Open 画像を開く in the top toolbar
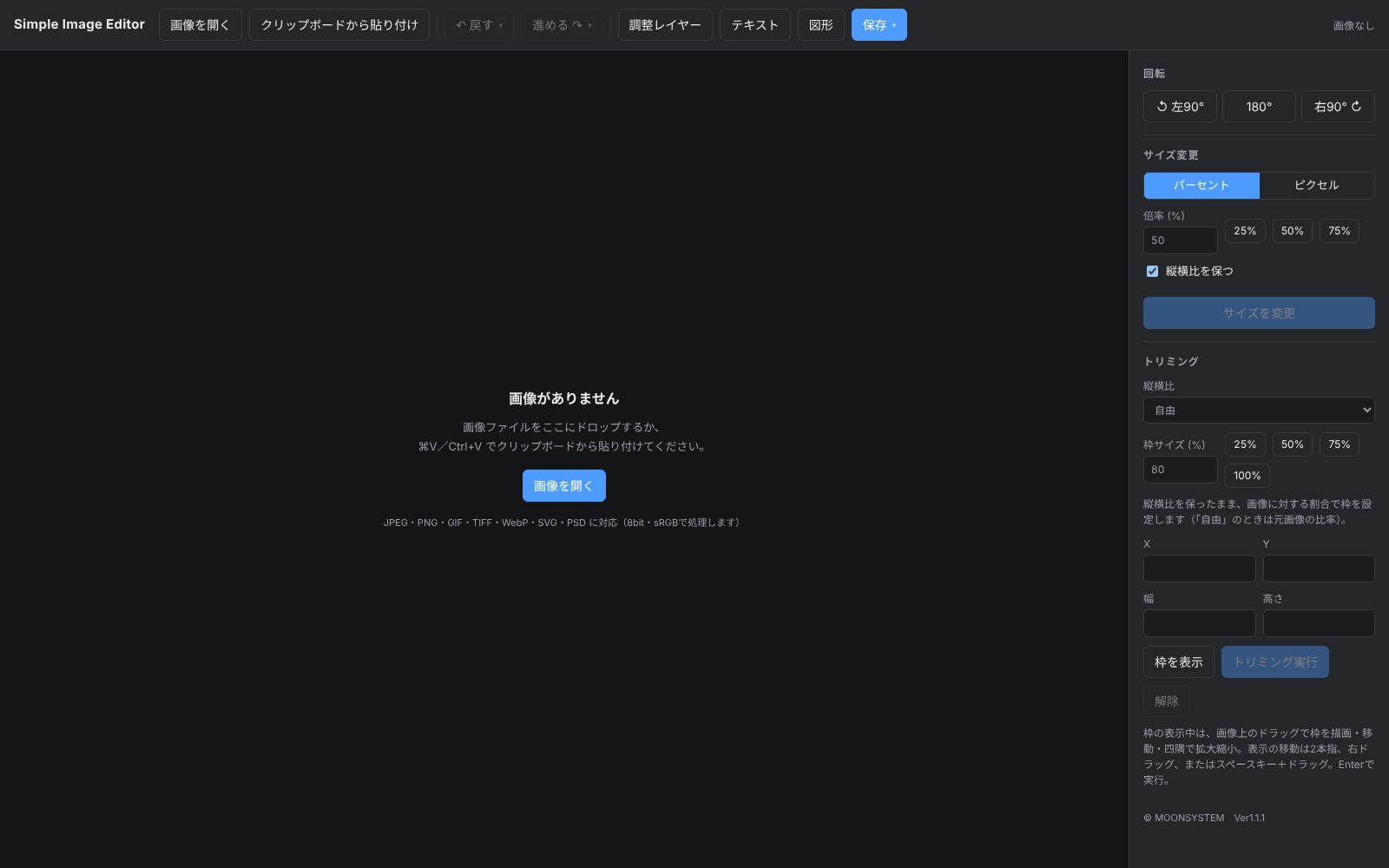The width and height of the screenshot is (1389, 868). pos(201,25)
